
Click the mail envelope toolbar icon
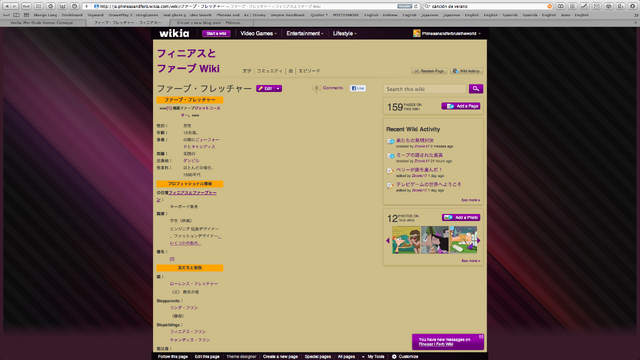(x=597, y=6)
